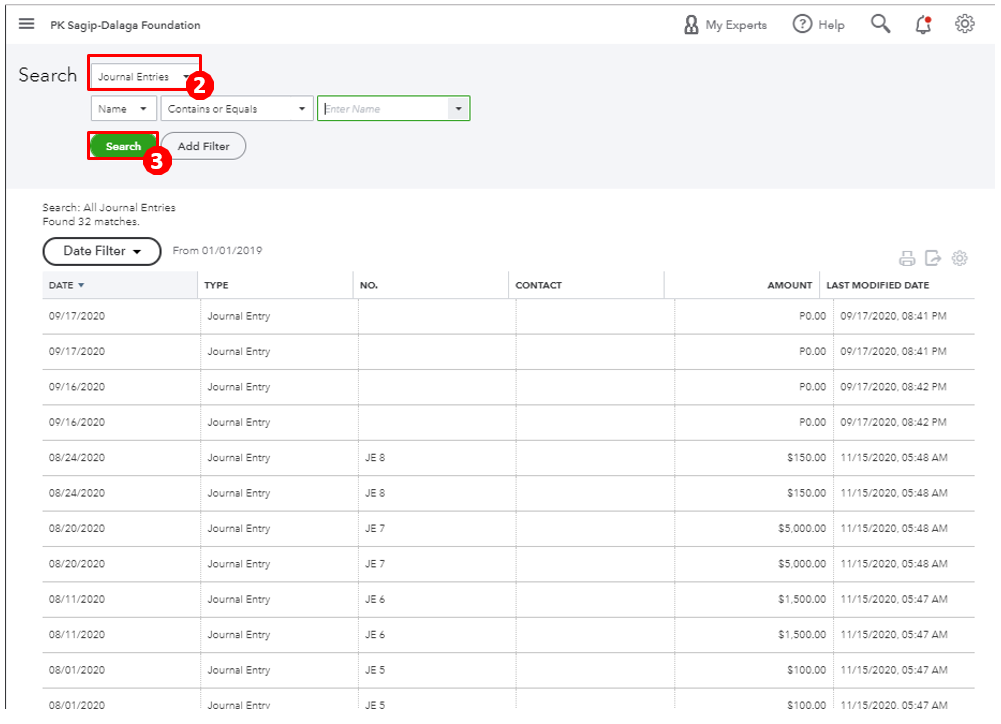Open first 09/17/2020 journal entry row
The width and height of the screenshot is (1001, 724).
(x=508, y=316)
